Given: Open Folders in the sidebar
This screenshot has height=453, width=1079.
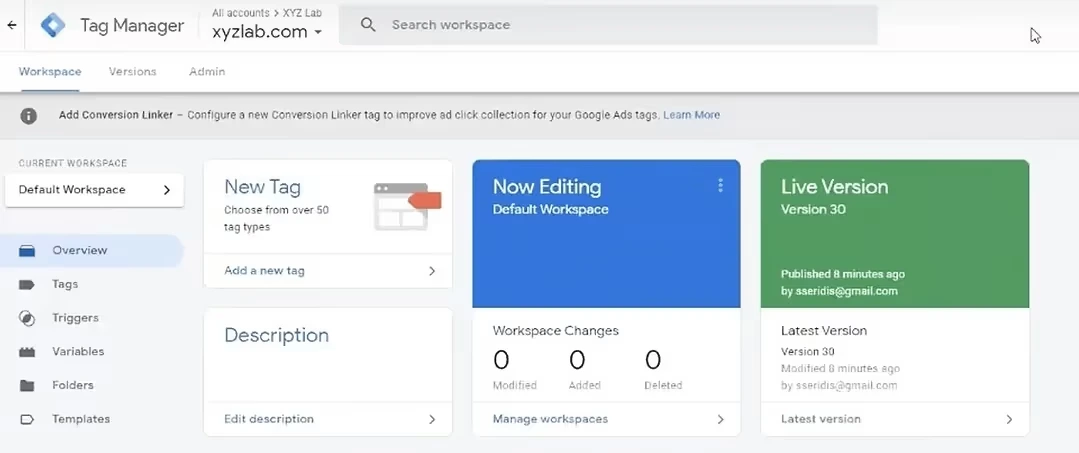Looking at the screenshot, I should [x=72, y=386].
